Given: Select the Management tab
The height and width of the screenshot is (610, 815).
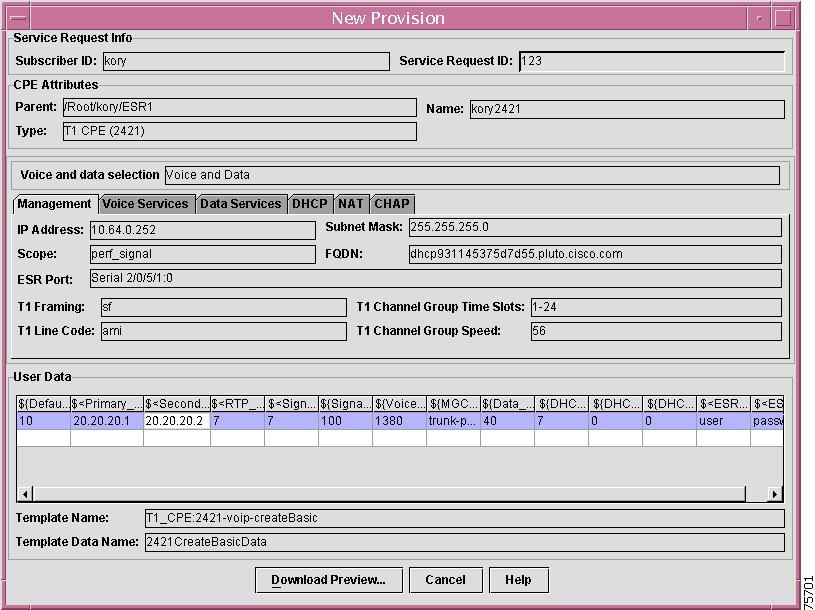Looking at the screenshot, I should tap(54, 203).
